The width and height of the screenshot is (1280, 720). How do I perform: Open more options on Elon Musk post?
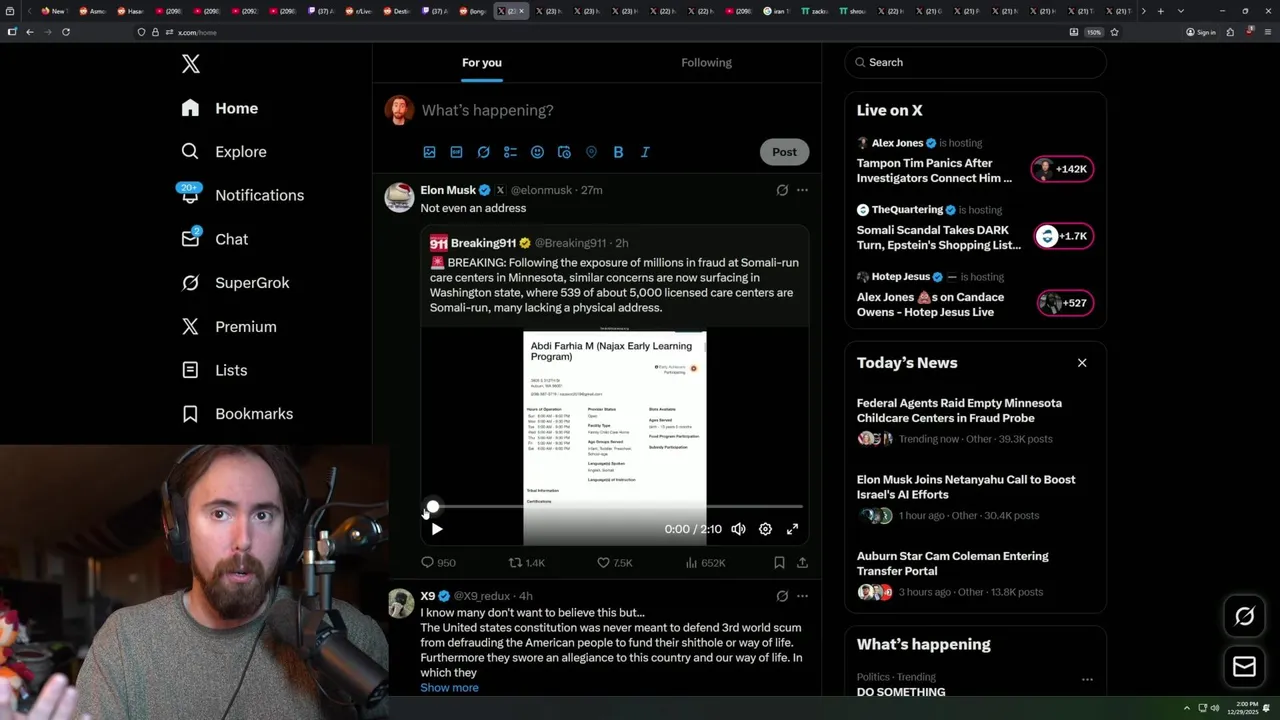[802, 190]
